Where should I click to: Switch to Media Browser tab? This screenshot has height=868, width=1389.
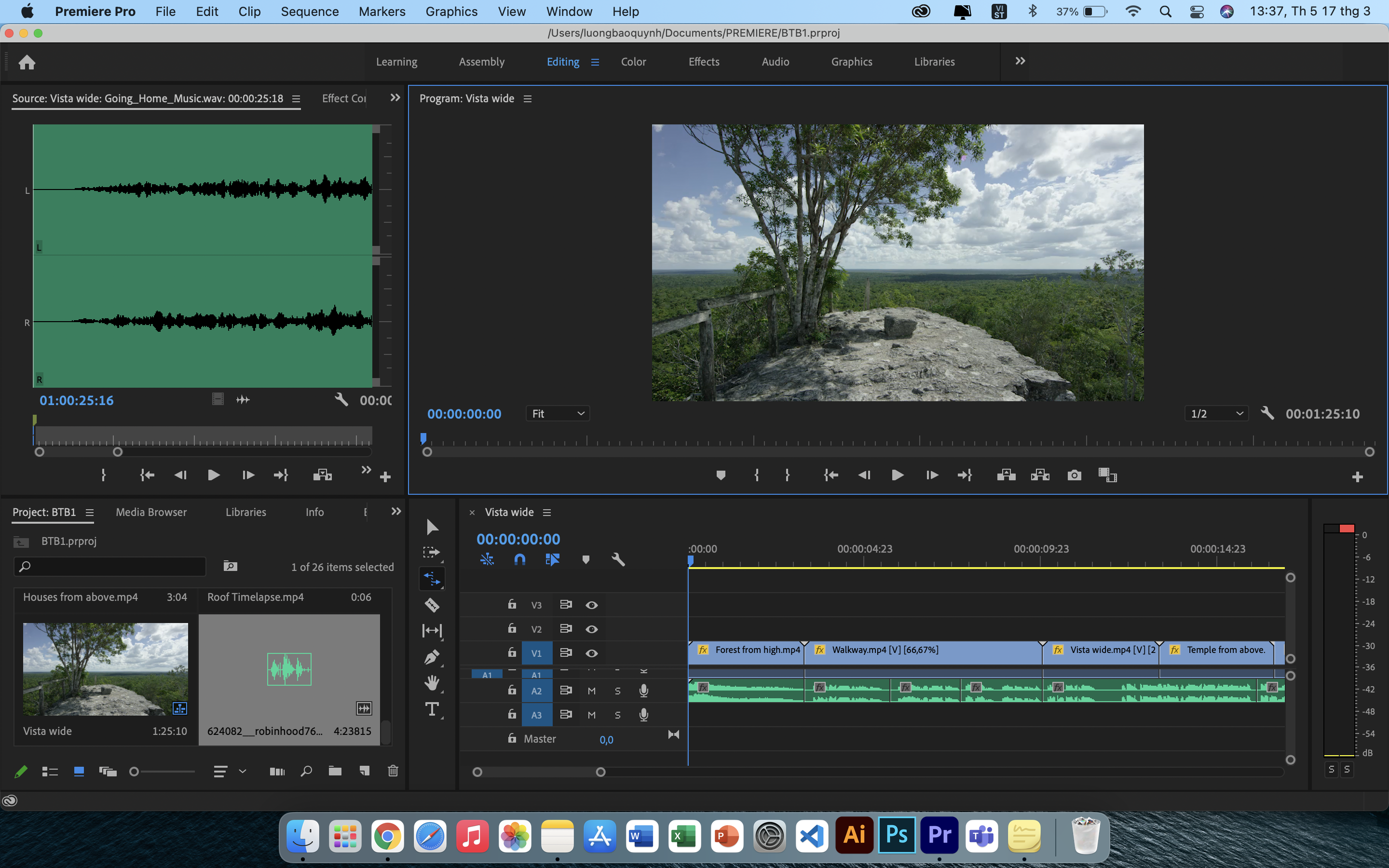151,512
